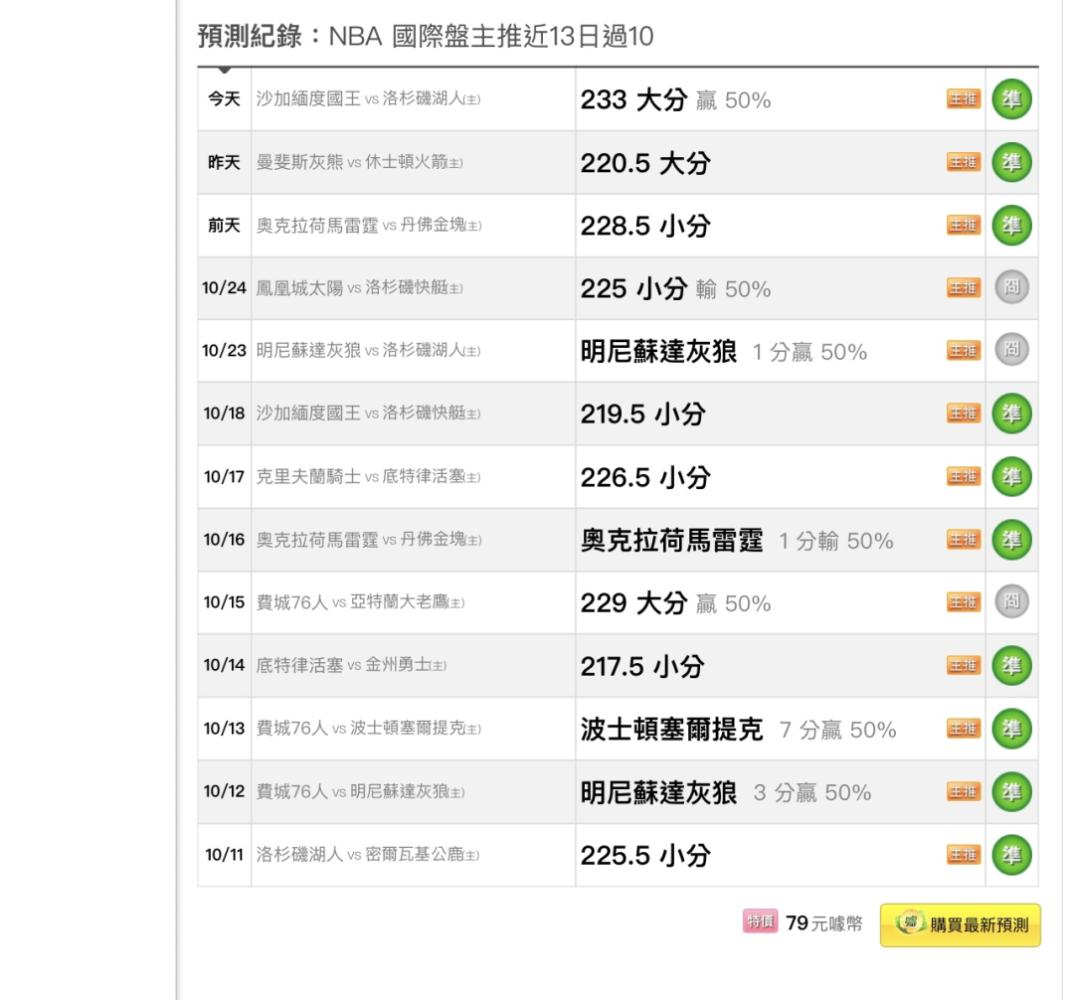Click the orange 主推 badge in the 10/24 row

tap(964, 288)
